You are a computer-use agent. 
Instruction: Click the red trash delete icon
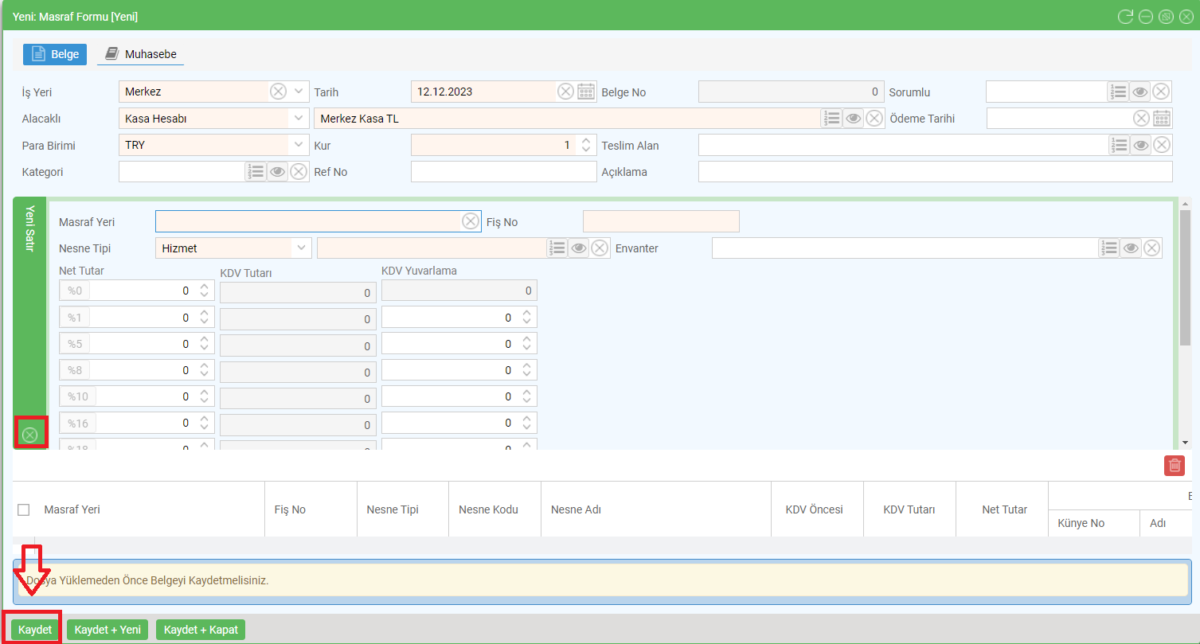(x=1174, y=465)
